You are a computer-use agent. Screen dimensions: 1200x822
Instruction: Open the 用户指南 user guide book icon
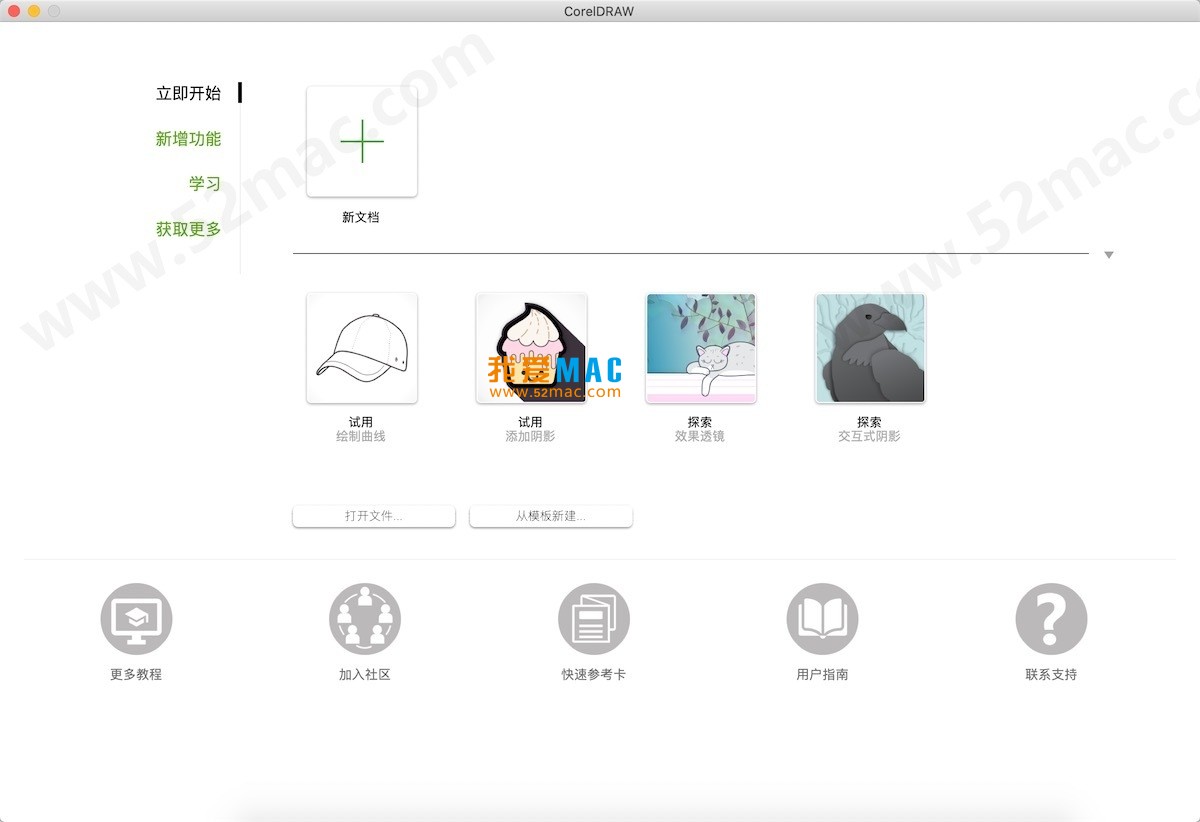(x=822, y=620)
